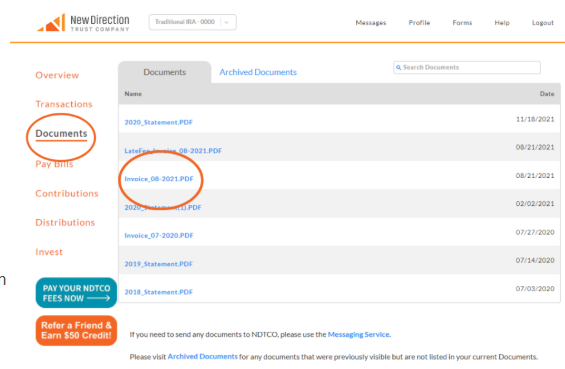565x369 pixels.
Task: Go to Profile in the top navigation
Action: (419, 23)
